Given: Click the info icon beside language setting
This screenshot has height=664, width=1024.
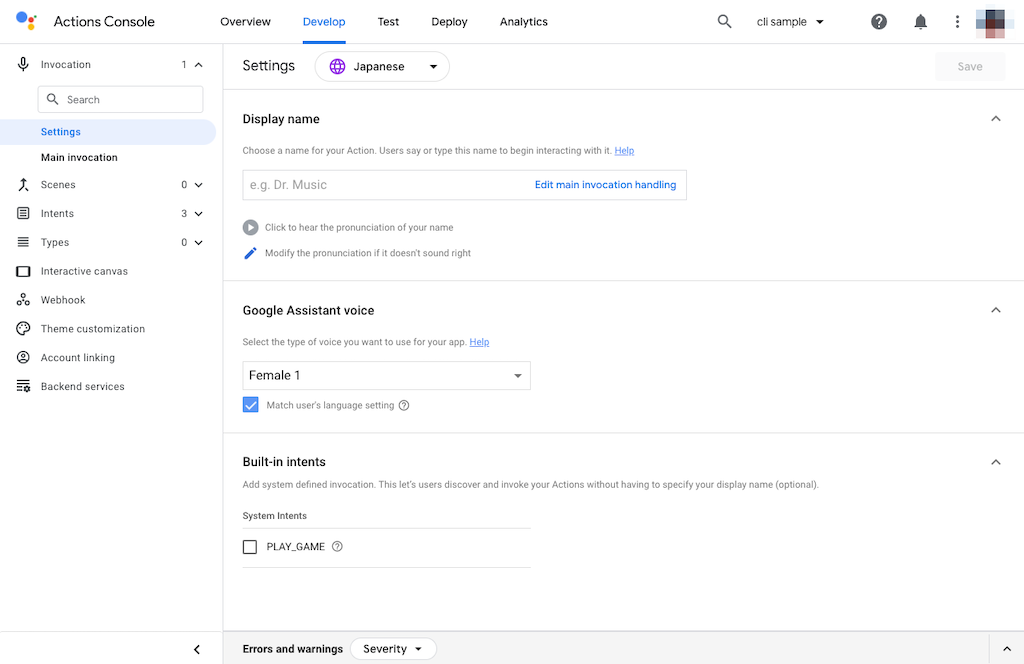Looking at the screenshot, I should [404, 405].
